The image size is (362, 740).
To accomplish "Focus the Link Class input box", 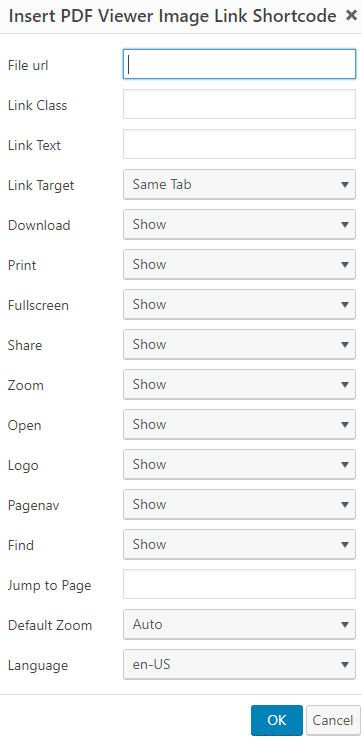I will coord(239,104).
